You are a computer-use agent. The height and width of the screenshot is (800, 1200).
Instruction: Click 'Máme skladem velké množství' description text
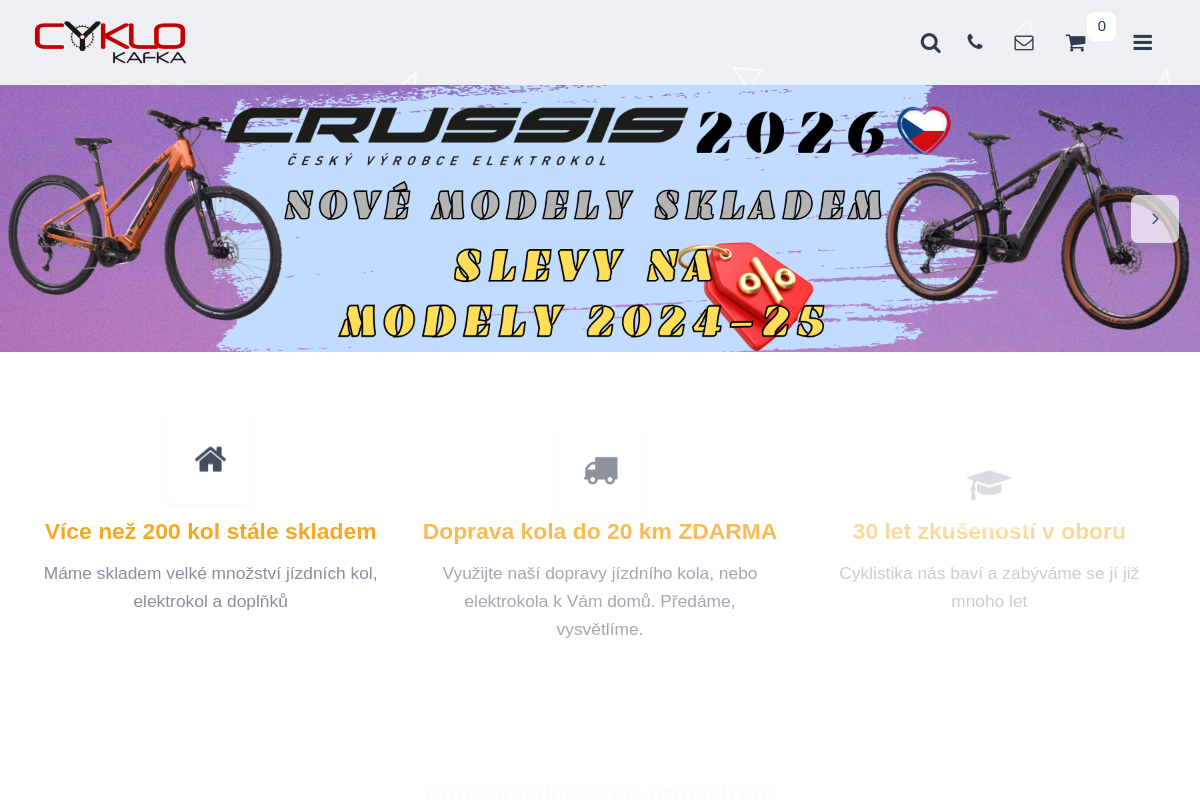tap(210, 587)
